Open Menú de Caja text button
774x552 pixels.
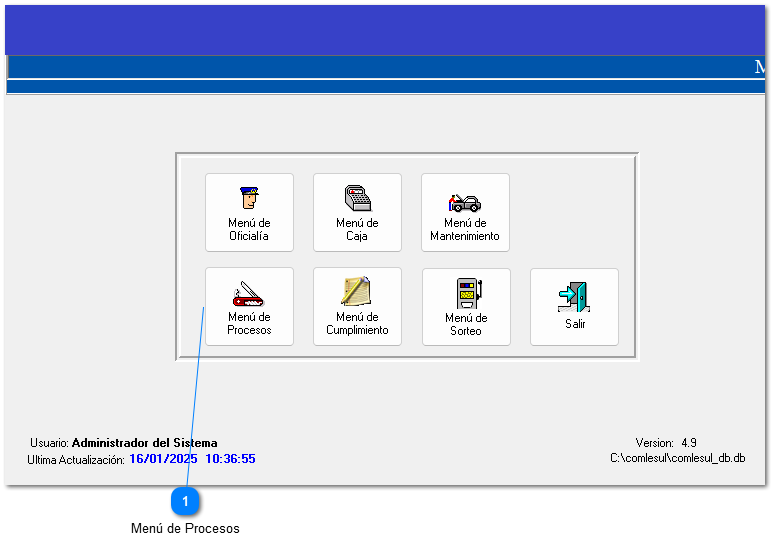pyautogui.click(x=357, y=230)
